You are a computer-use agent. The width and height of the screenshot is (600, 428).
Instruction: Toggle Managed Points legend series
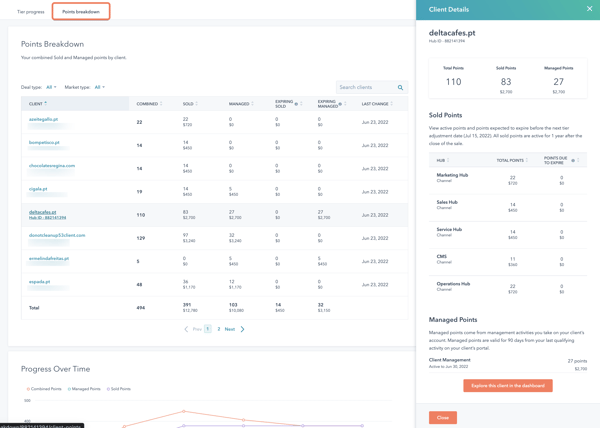point(84,389)
